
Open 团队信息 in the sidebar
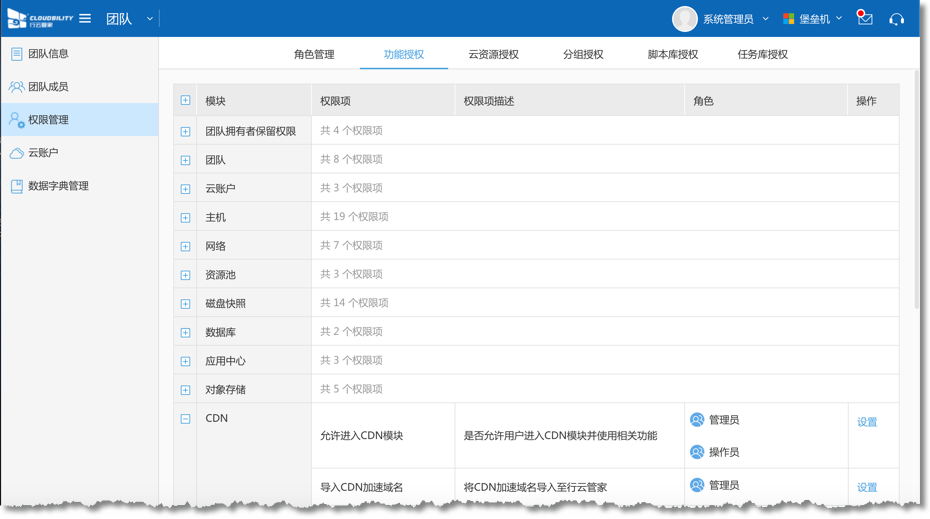pyautogui.click(x=48, y=54)
